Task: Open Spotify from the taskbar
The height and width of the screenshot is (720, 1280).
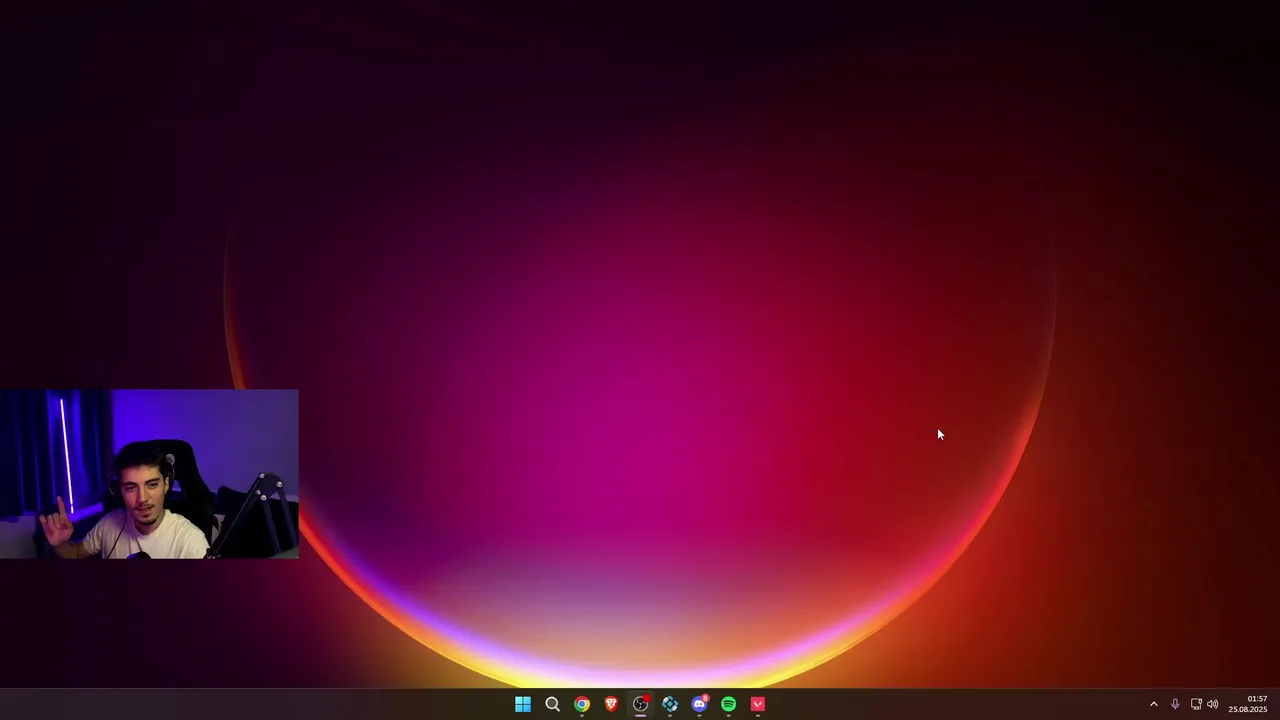Action: [729, 704]
